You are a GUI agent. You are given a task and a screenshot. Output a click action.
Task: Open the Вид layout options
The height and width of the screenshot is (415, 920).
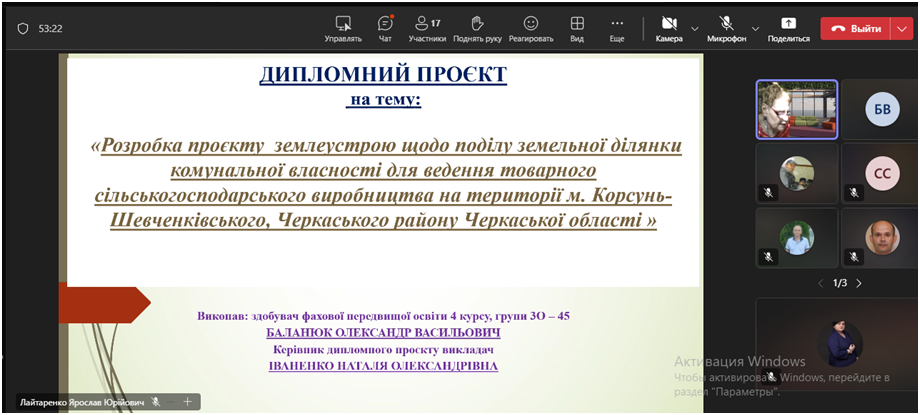coord(577,28)
